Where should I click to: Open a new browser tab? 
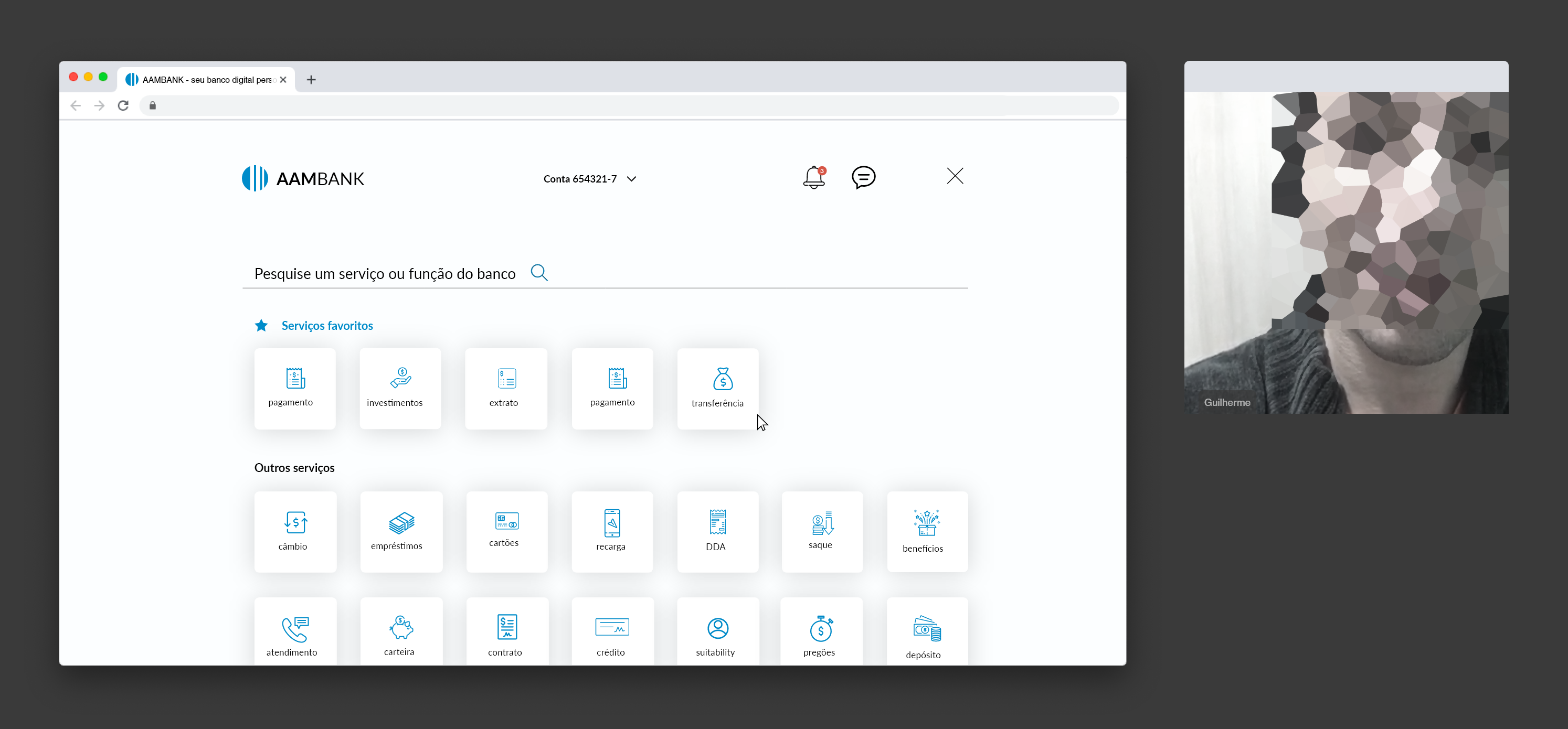311,80
